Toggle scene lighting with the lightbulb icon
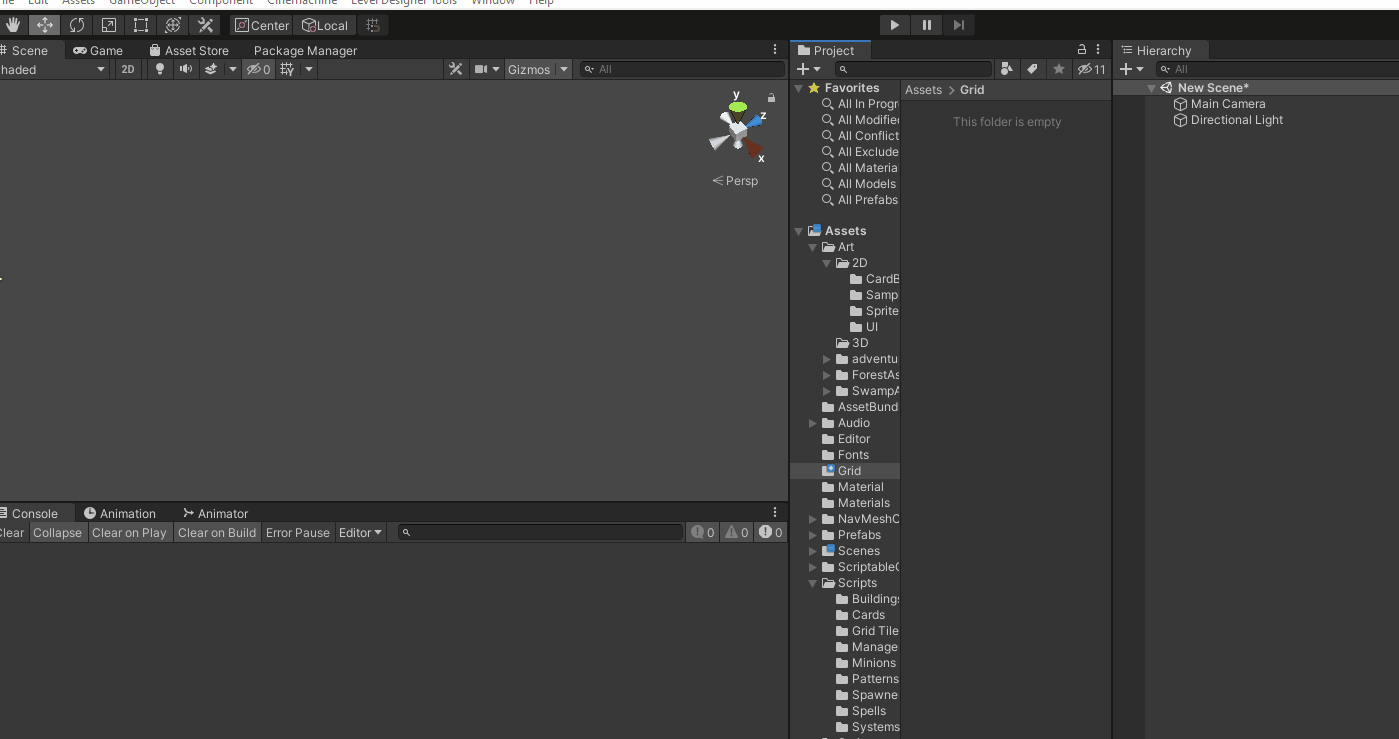This screenshot has height=739, width=1399. click(159, 69)
